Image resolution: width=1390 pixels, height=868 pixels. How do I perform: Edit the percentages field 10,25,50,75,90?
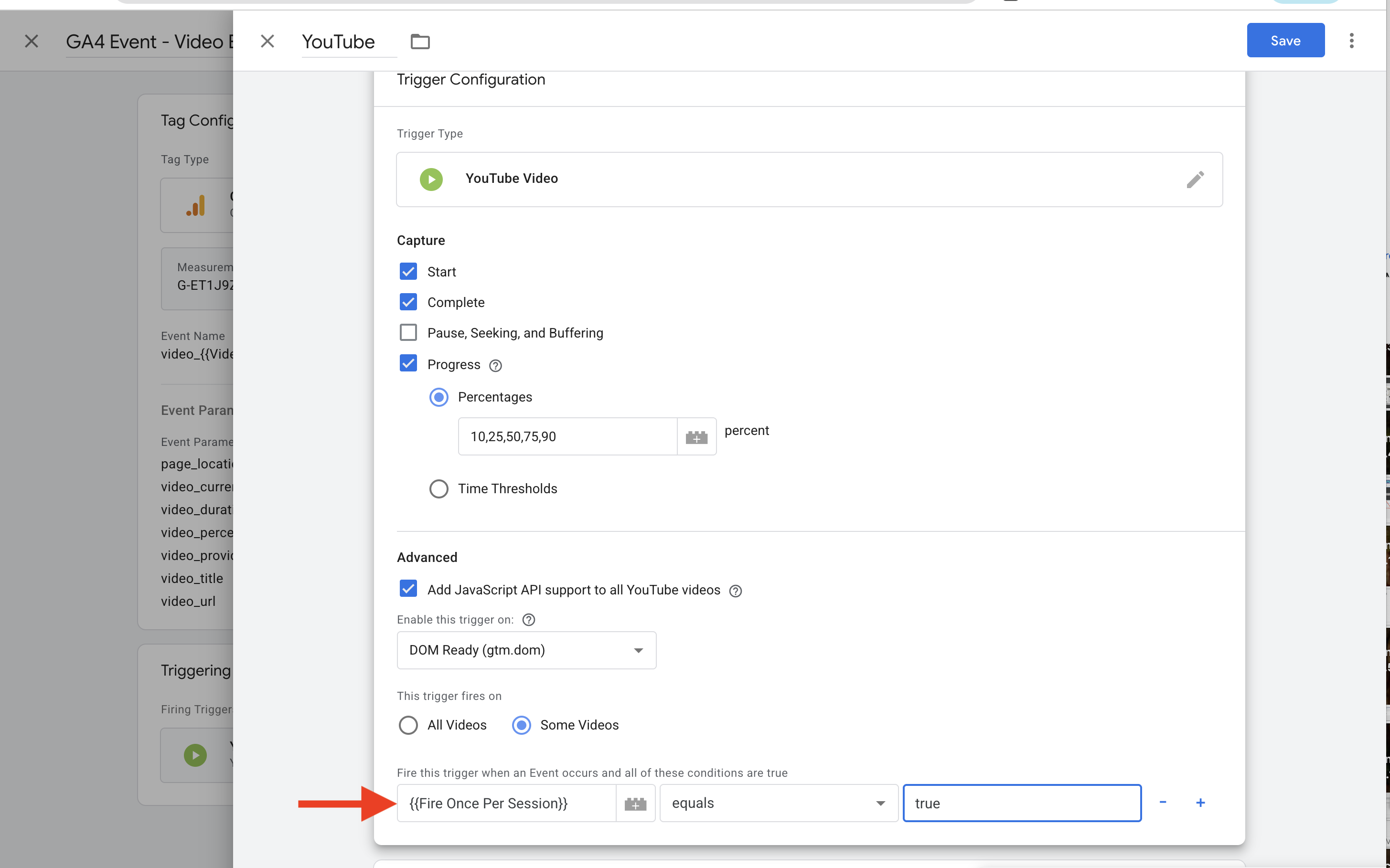click(567, 436)
